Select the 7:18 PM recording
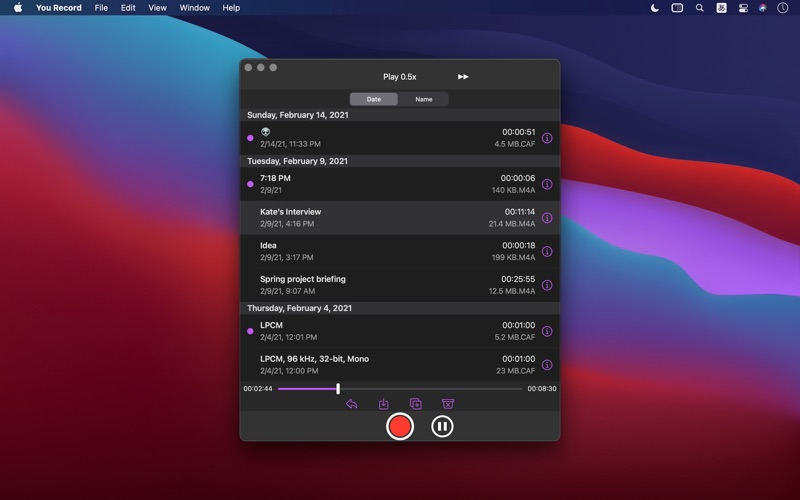Viewport: 800px width, 500px height. pos(380,184)
